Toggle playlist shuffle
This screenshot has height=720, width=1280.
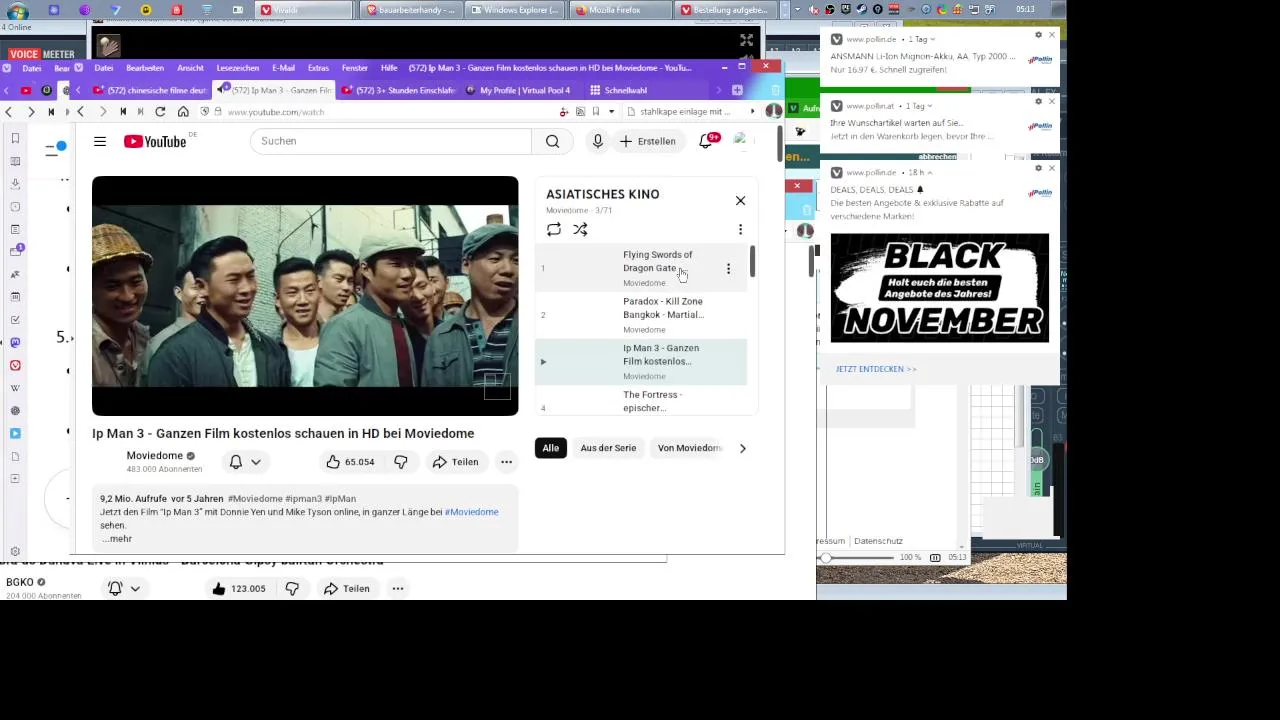coord(580,230)
